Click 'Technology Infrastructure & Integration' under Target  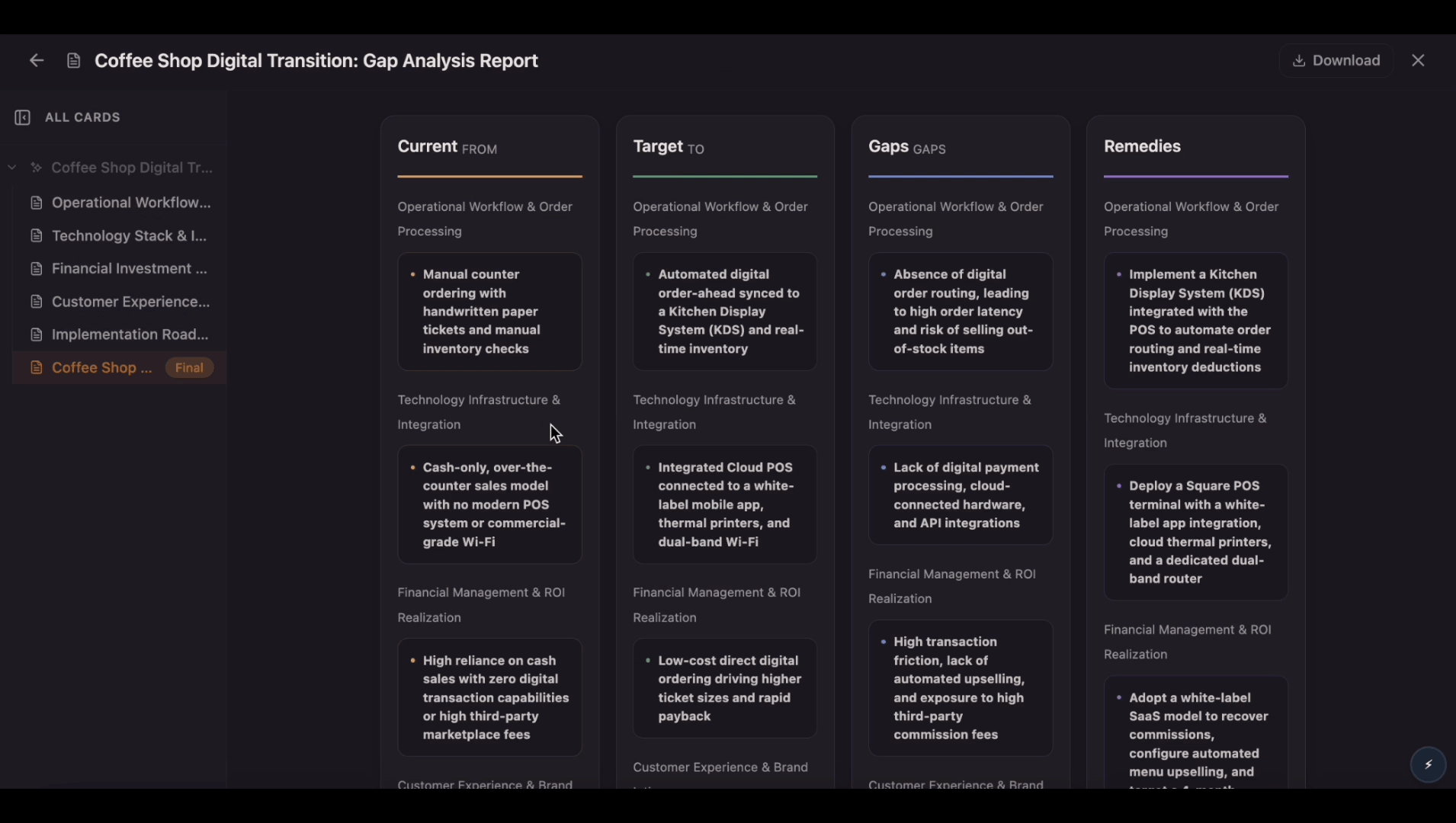(714, 412)
